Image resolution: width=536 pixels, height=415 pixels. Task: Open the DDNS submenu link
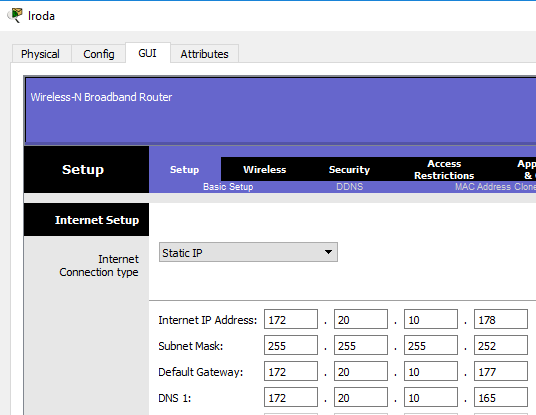click(349, 187)
